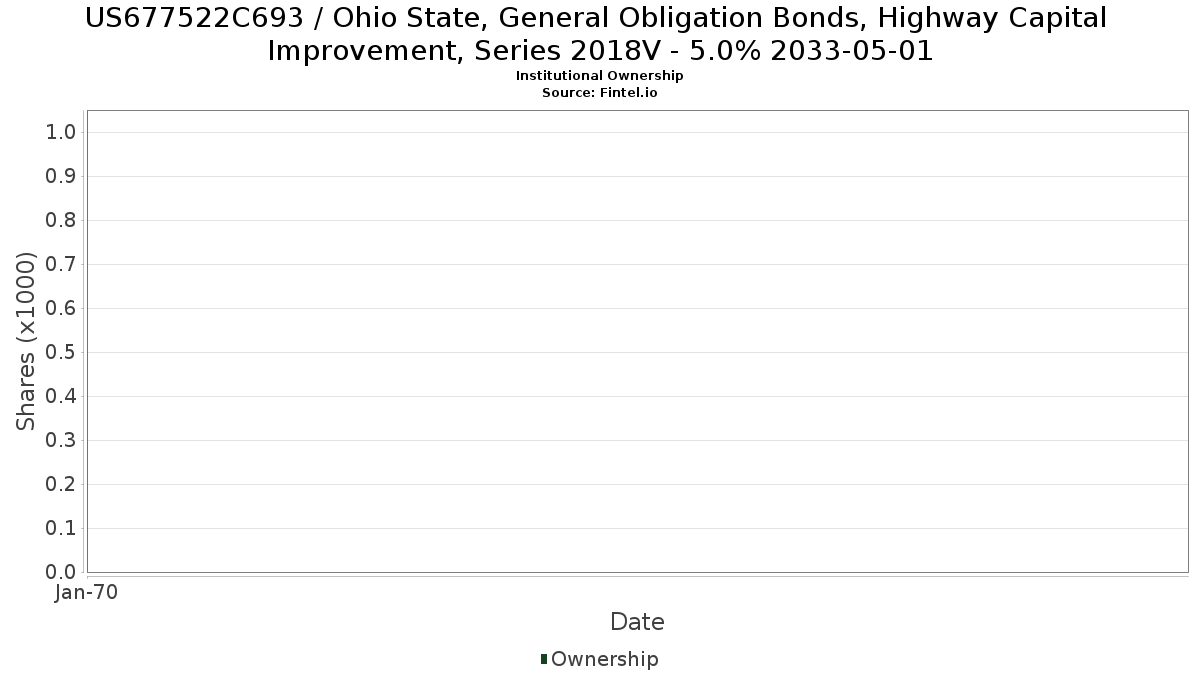
Task: Click the Jan-70 x-axis tick label
Action: [87, 592]
